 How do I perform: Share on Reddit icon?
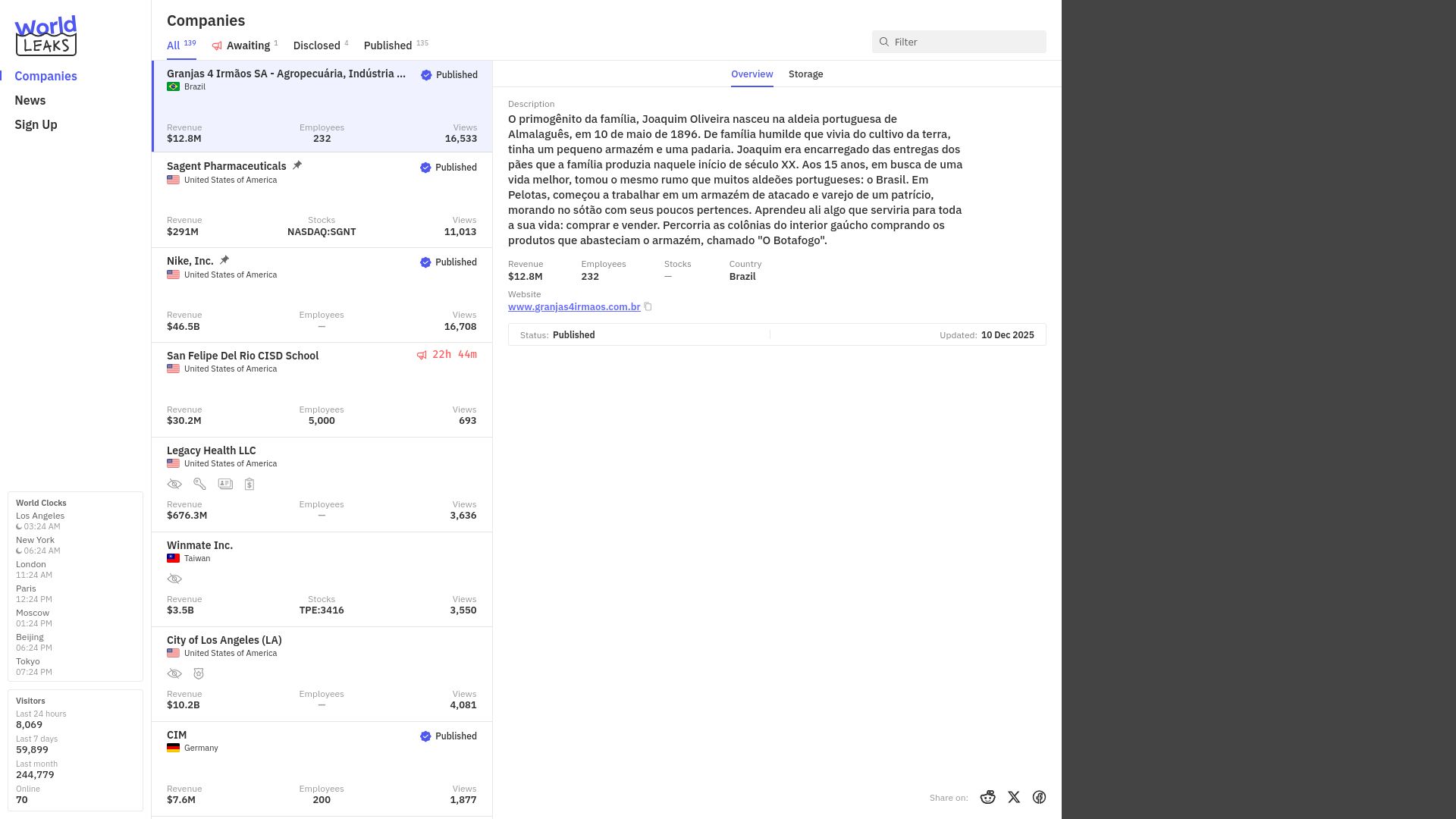click(x=987, y=797)
